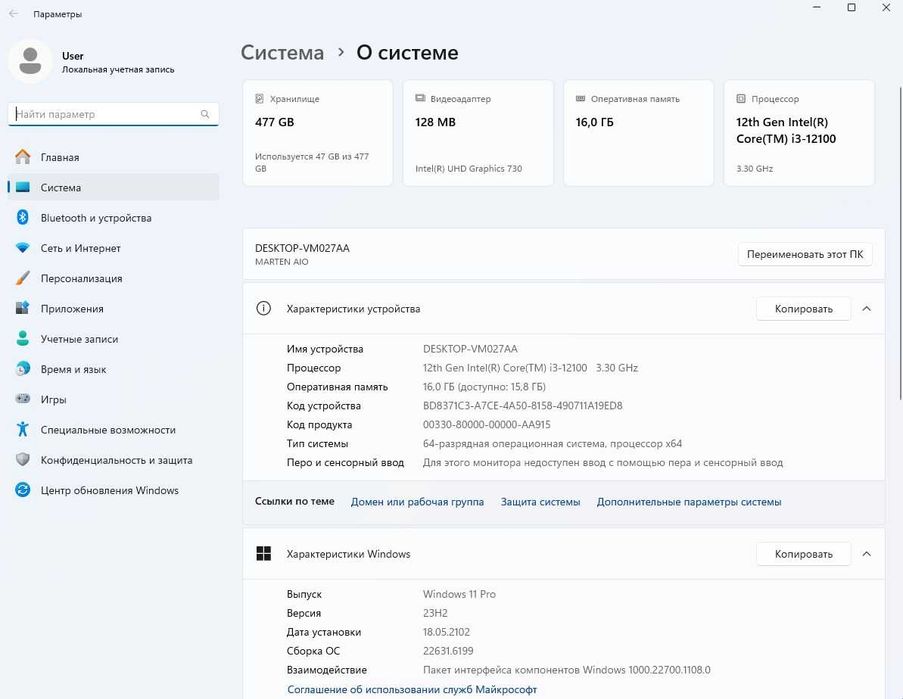Copy Windows specifications with Копировать
Image resolution: width=903 pixels, height=699 pixels.
coord(803,554)
